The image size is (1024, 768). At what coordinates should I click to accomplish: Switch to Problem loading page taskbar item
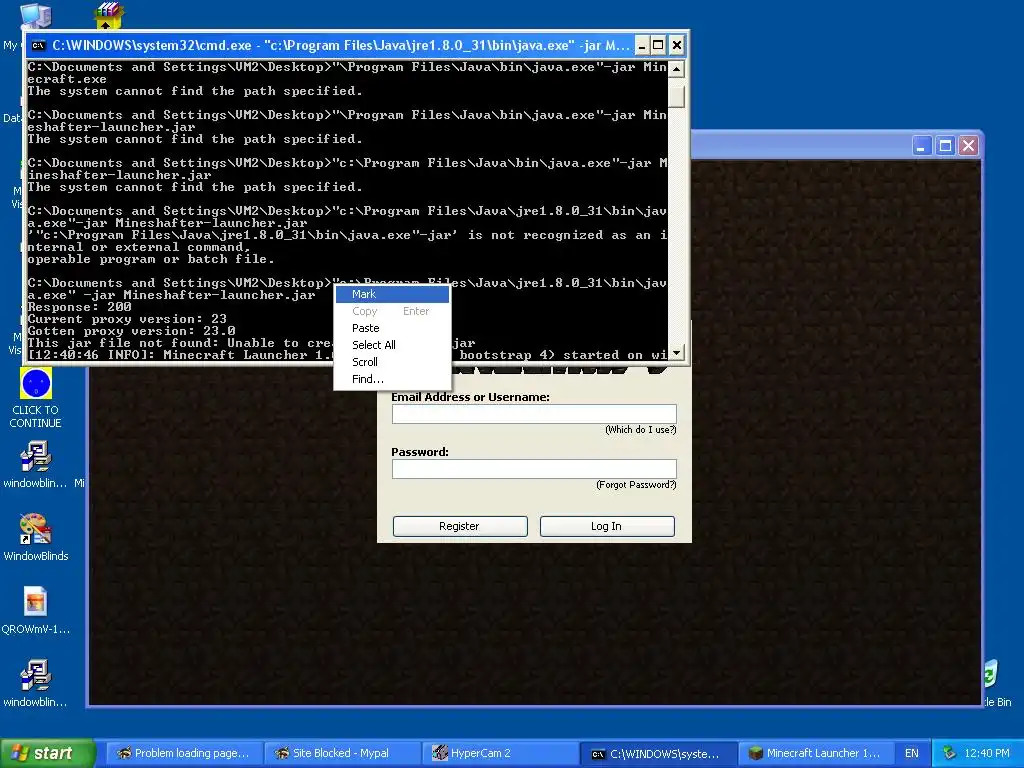pos(184,753)
